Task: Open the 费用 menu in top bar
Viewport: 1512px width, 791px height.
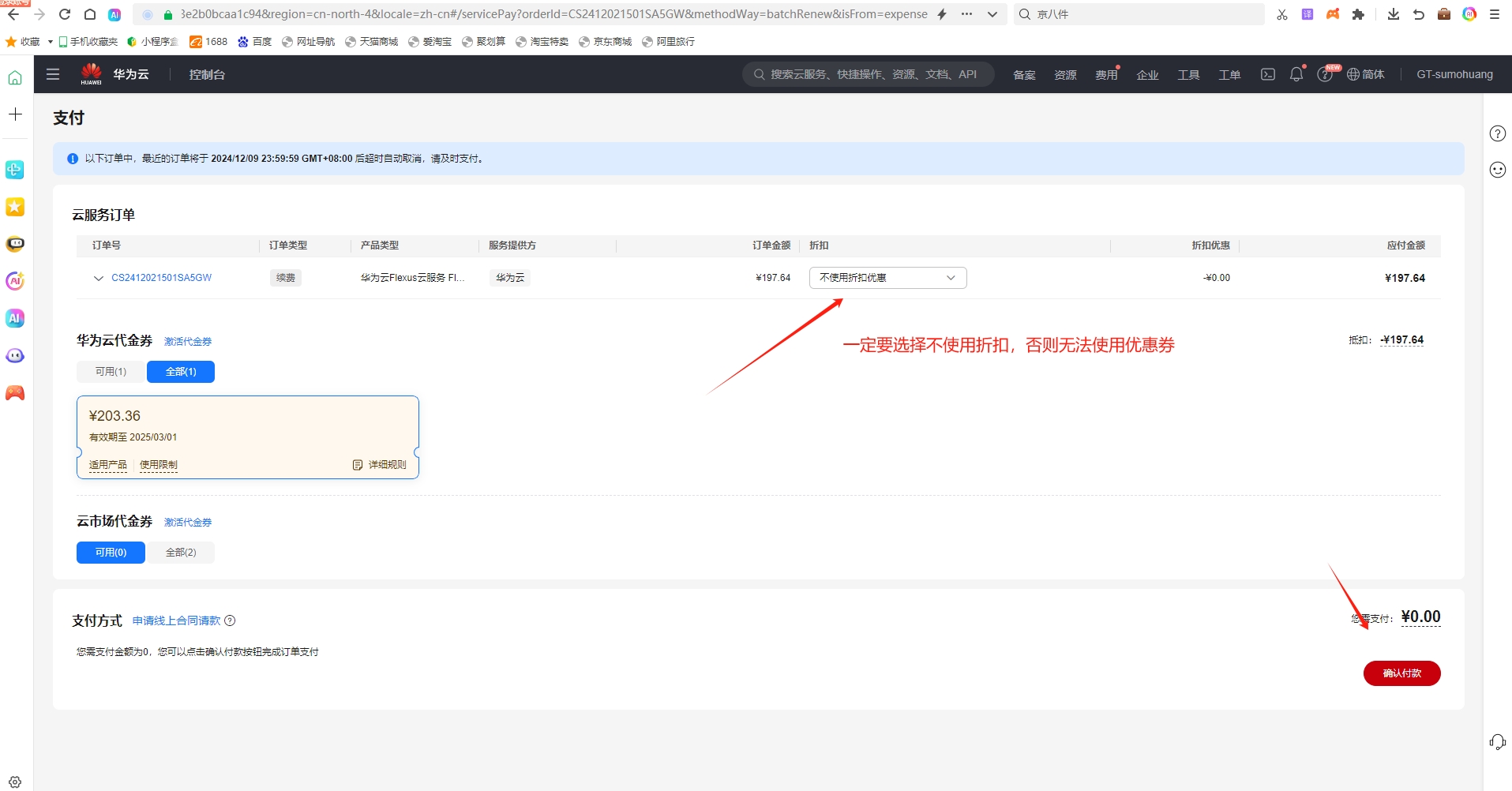Action: click(1105, 75)
